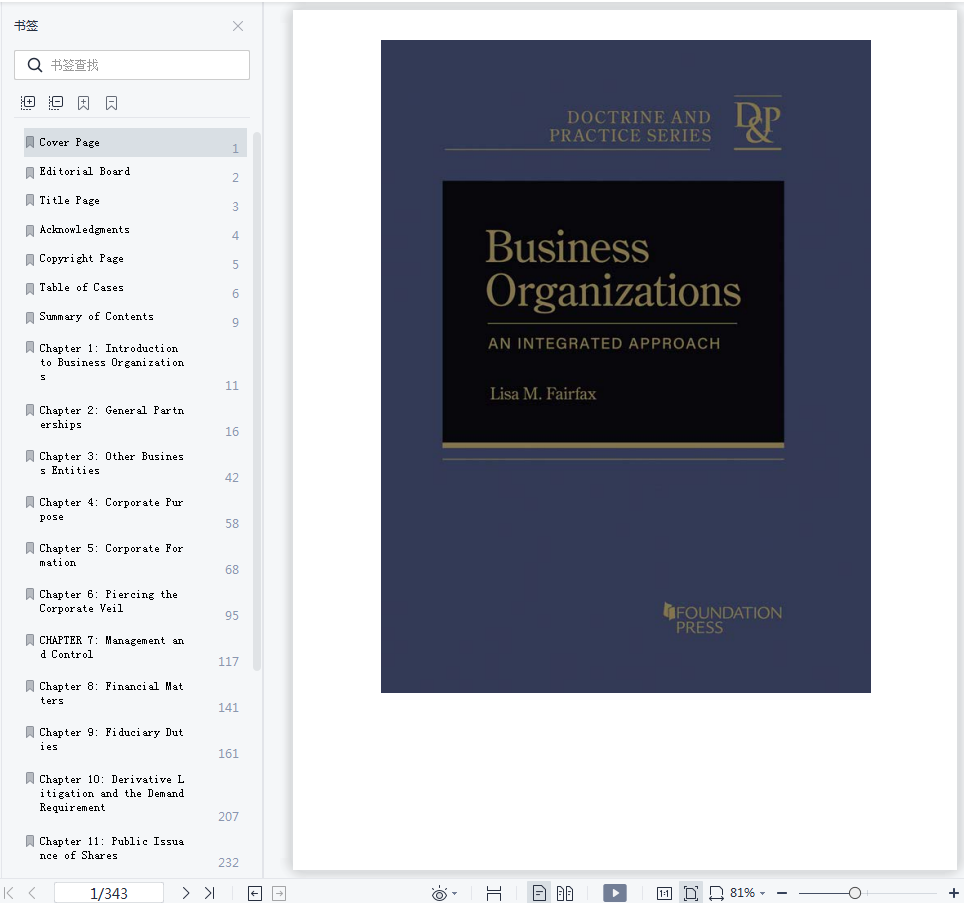
Task: Click the zoom slider handle
Action: (x=855, y=893)
